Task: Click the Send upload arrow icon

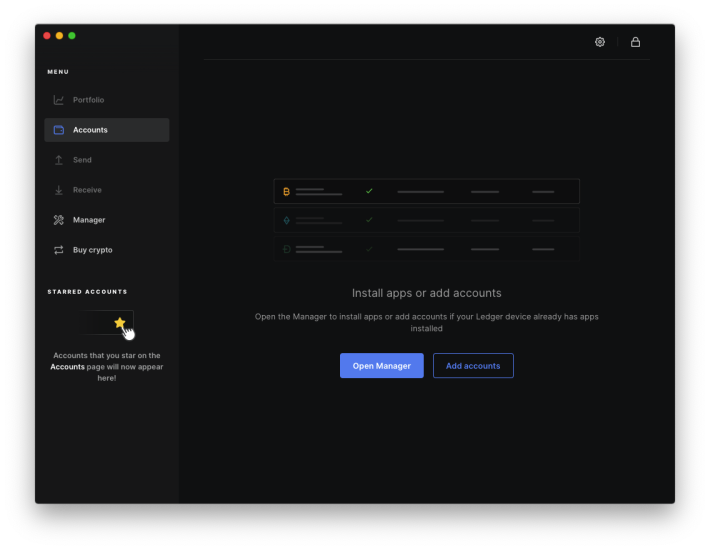Action: pyautogui.click(x=58, y=160)
